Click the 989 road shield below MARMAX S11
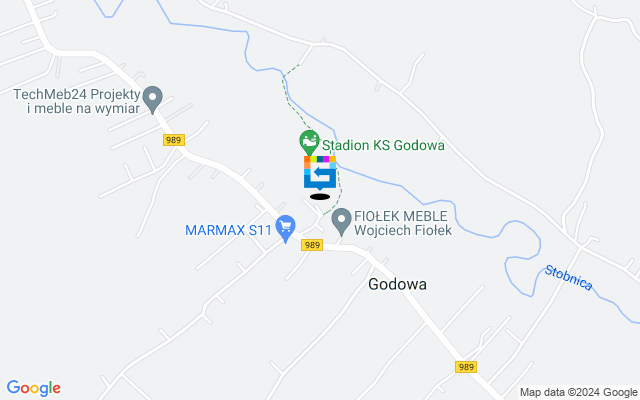Viewport: 640px width, 400px height. pyautogui.click(x=312, y=245)
